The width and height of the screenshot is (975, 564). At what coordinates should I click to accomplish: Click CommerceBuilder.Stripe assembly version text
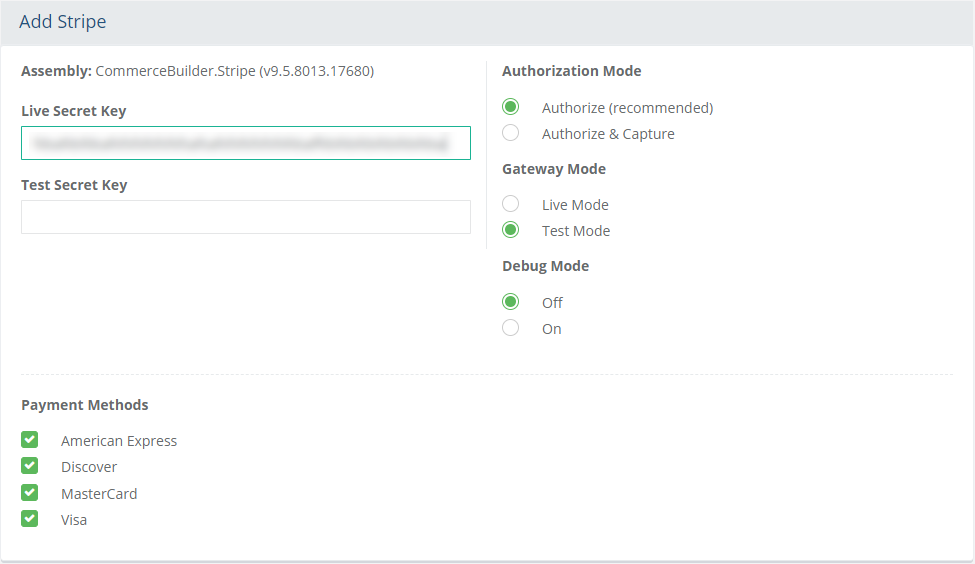pyautogui.click(x=234, y=71)
